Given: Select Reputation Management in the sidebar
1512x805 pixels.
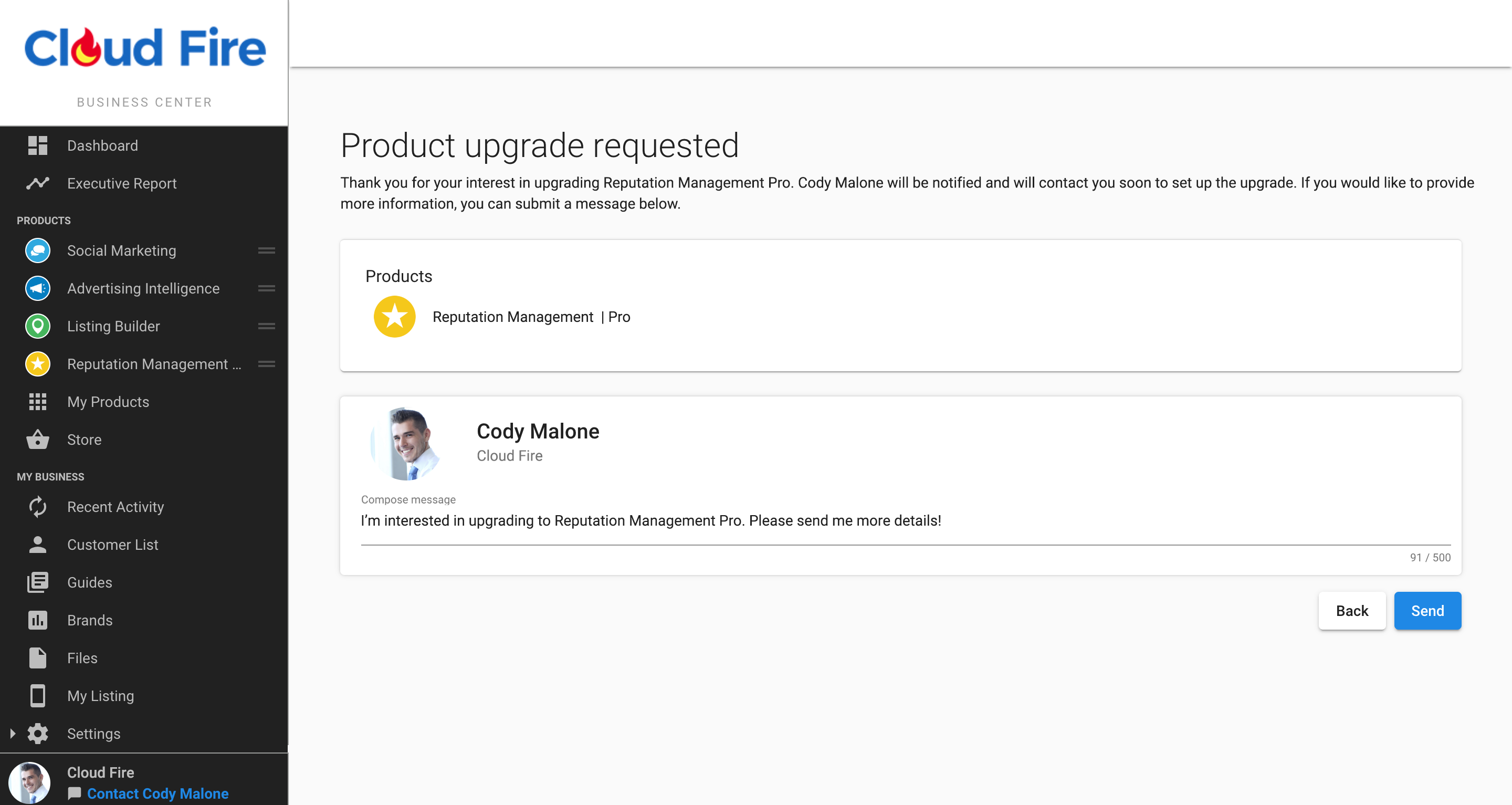Looking at the screenshot, I should point(144,364).
